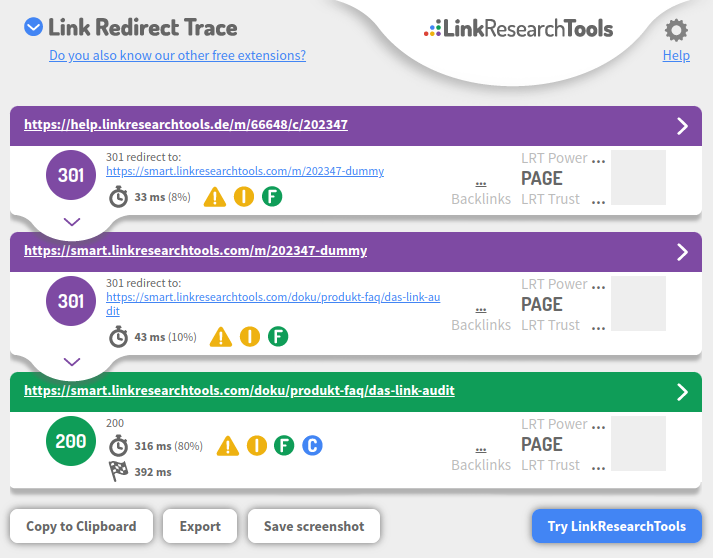This screenshot has height=558, width=713.
Task: Open the Help link
Action: click(x=676, y=55)
